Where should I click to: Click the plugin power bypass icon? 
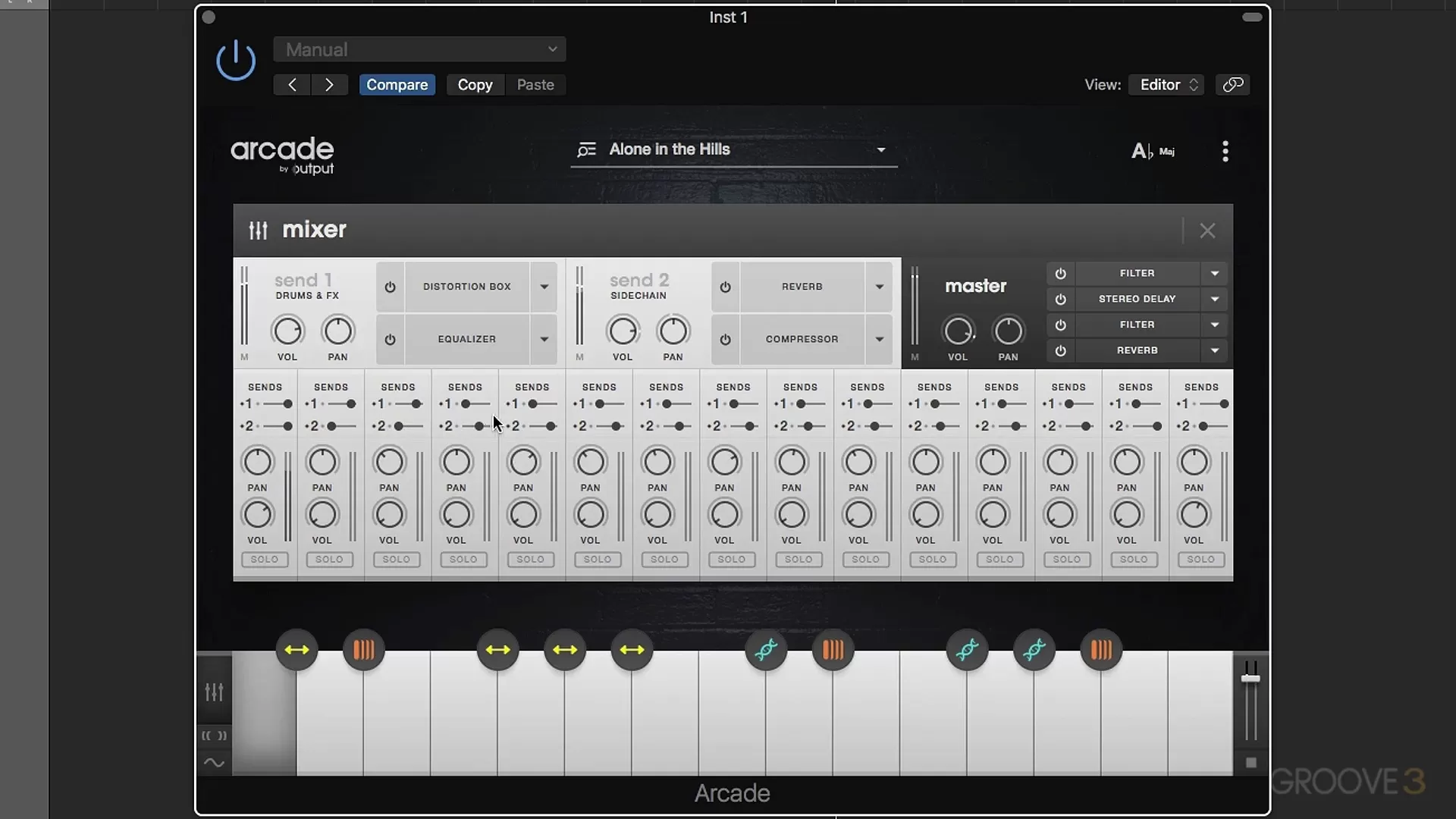tap(236, 60)
